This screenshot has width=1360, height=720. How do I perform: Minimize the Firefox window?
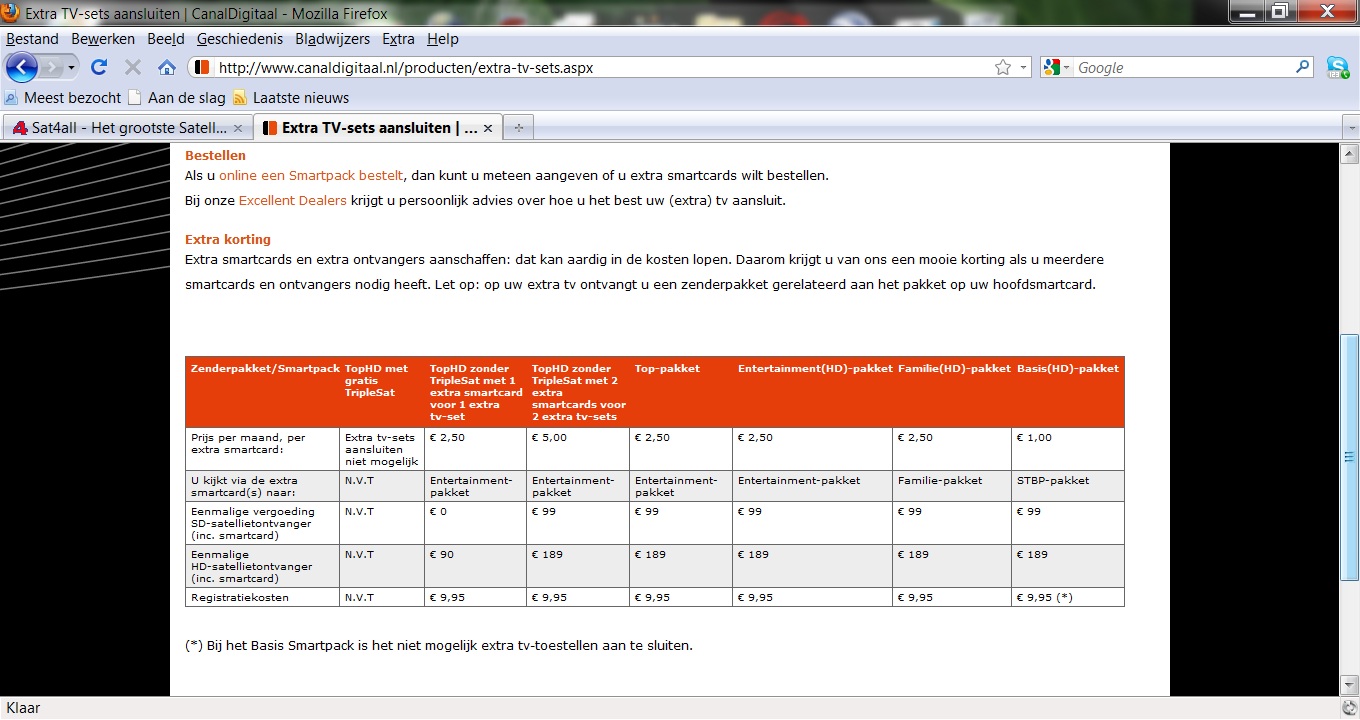click(1245, 11)
